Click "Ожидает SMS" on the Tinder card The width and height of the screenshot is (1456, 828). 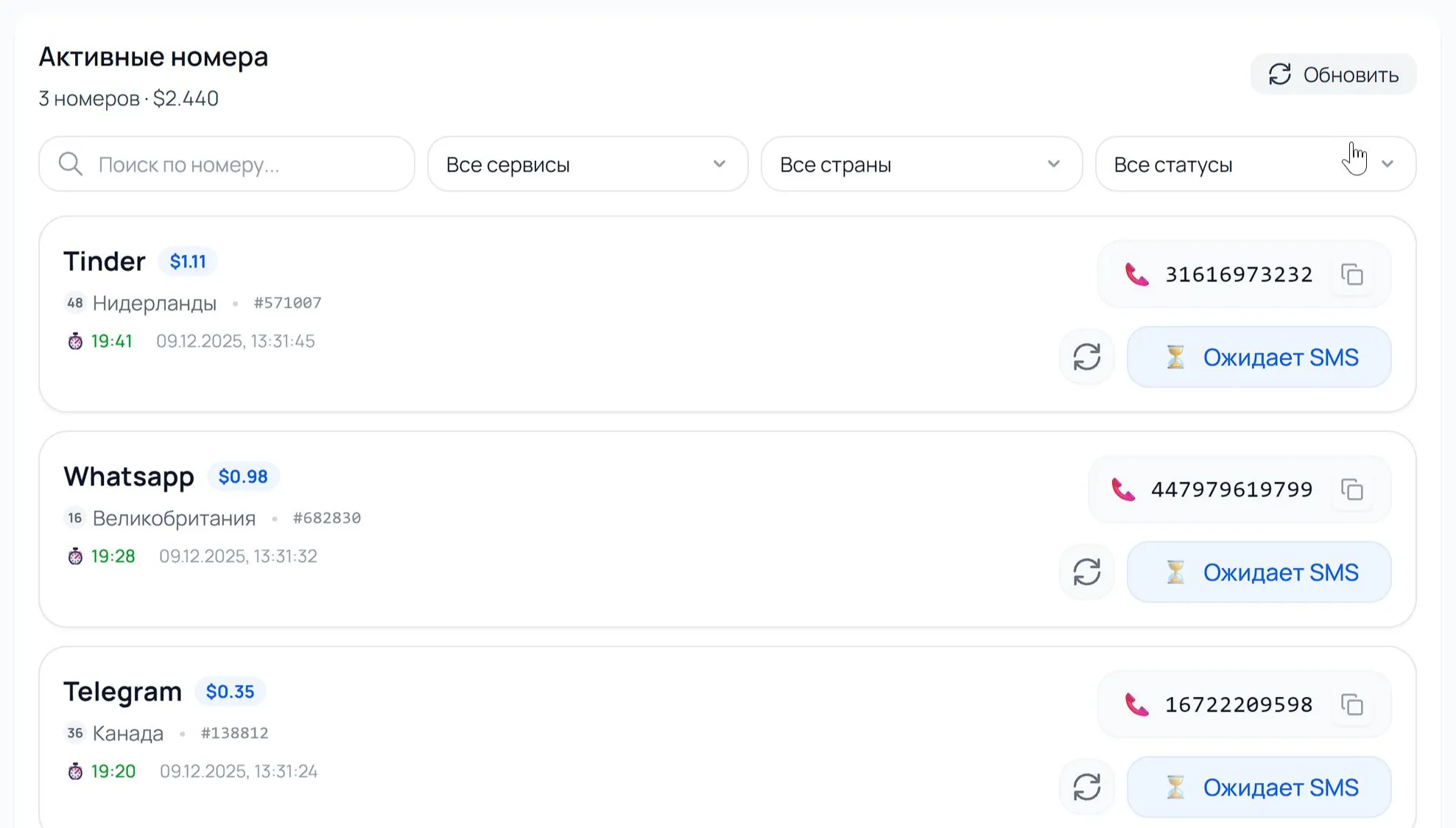(1259, 357)
